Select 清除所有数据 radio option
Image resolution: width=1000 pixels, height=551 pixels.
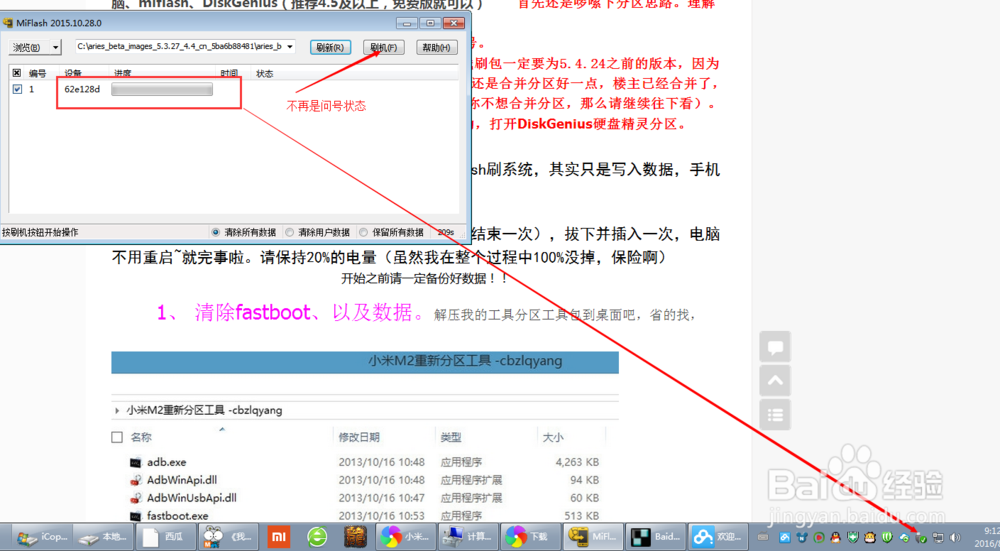coord(244,232)
